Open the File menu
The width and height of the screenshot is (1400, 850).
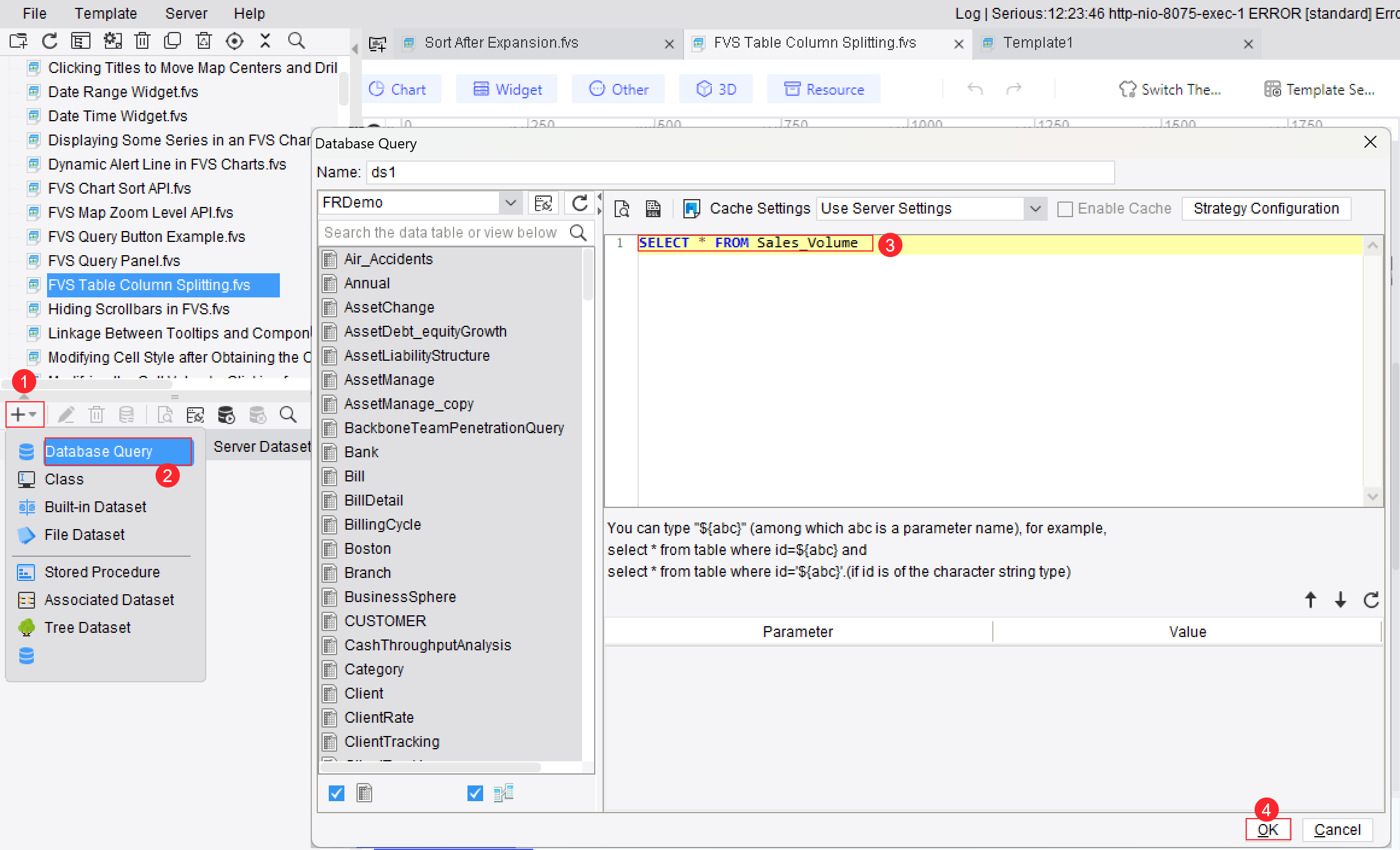coord(34,13)
